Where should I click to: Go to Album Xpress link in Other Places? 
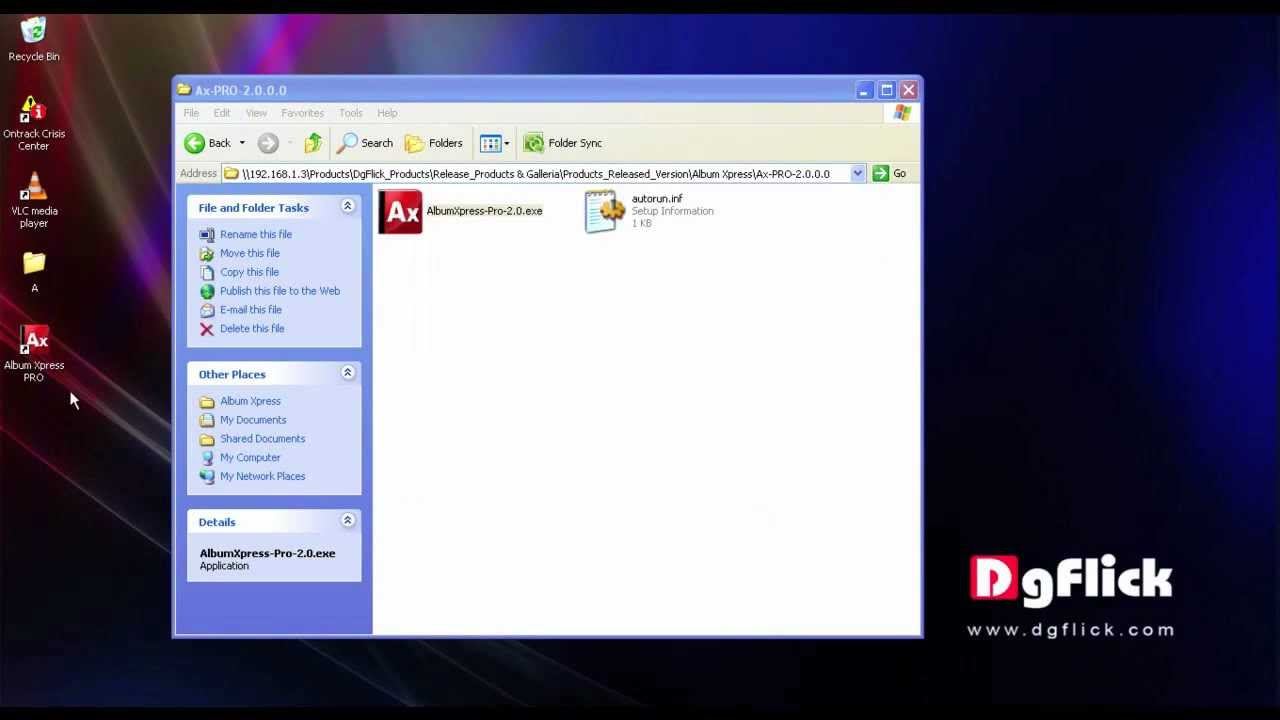point(250,401)
